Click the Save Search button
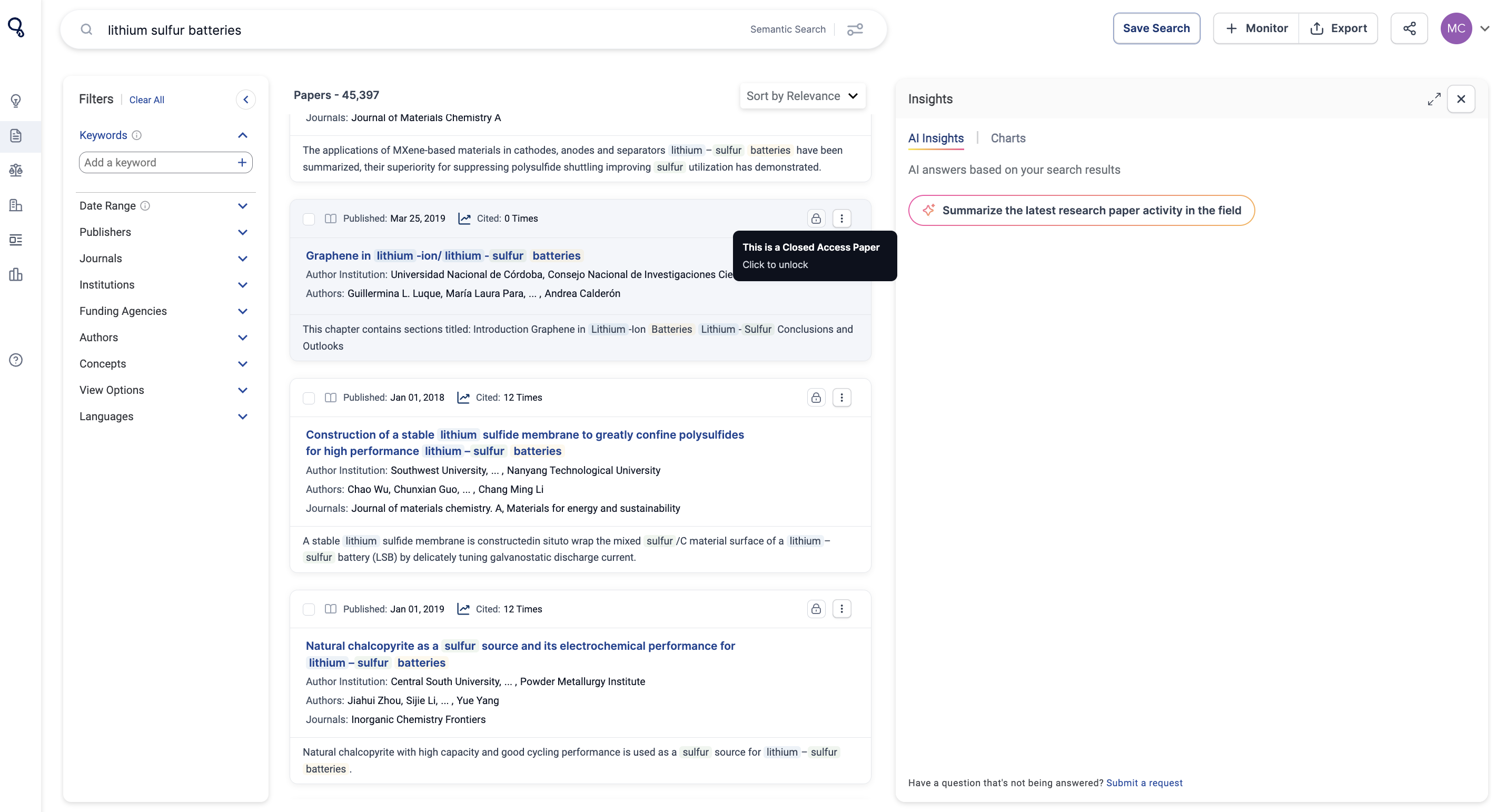The width and height of the screenshot is (1506, 812). (1156, 28)
